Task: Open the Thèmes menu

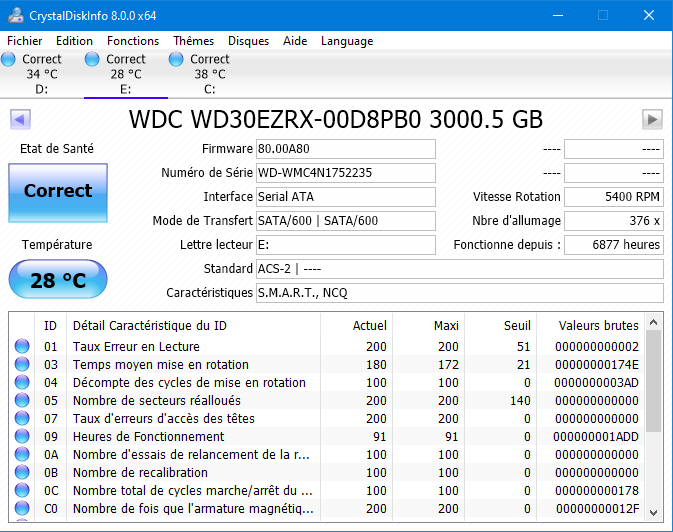Action: pyautogui.click(x=194, y=41)
